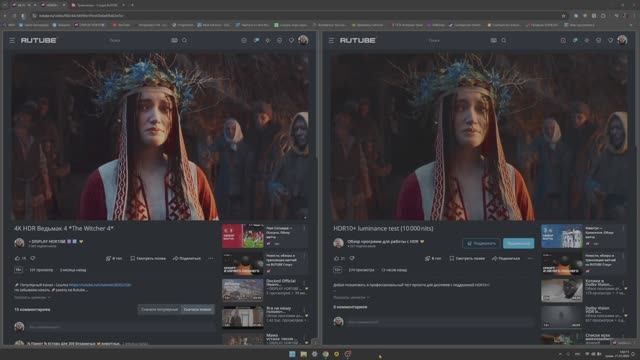
Task: Open the profile avatar in right RUTUBE header
Action: (622, 40)
